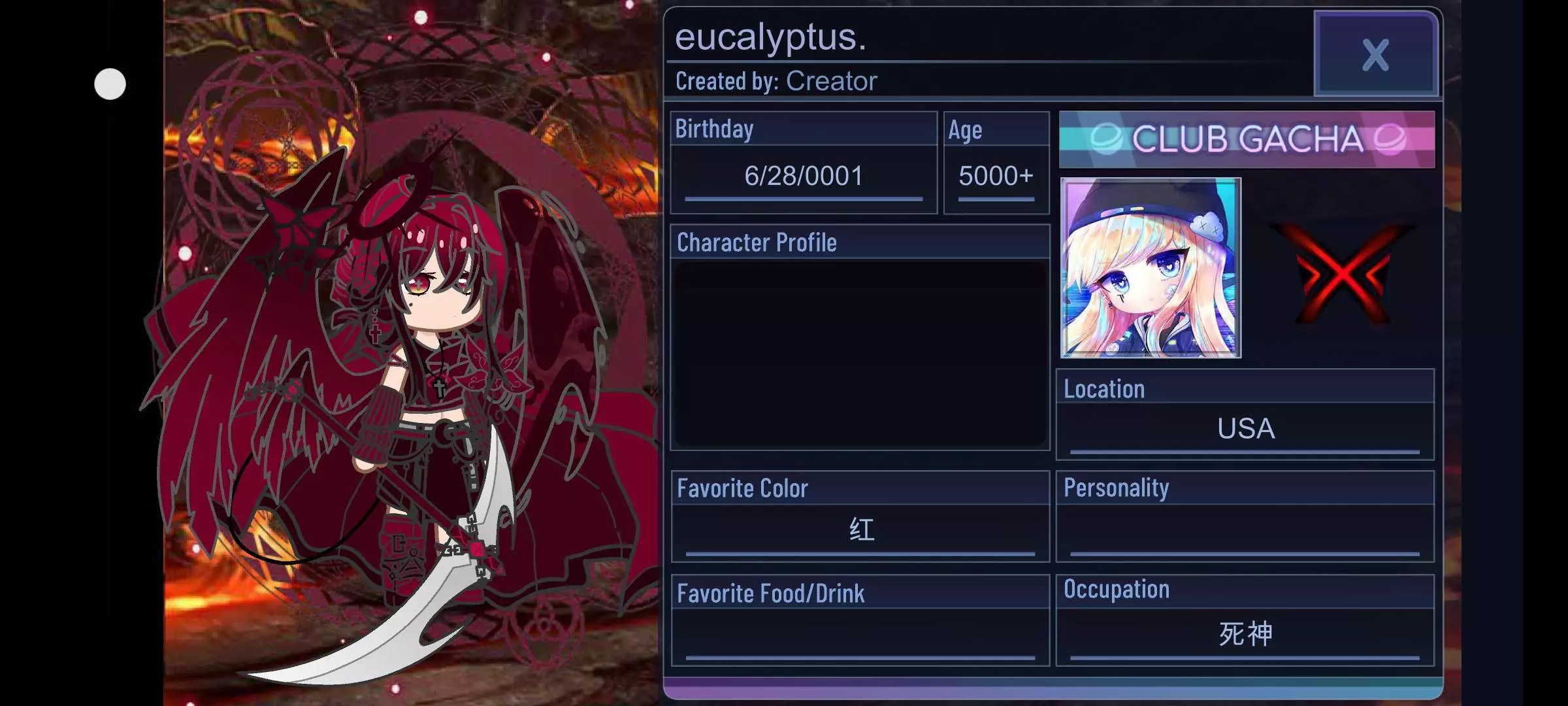Tap the white circle dot on the black sidebar
Screen dimensions: 1568x706
(x=110, y=84)
